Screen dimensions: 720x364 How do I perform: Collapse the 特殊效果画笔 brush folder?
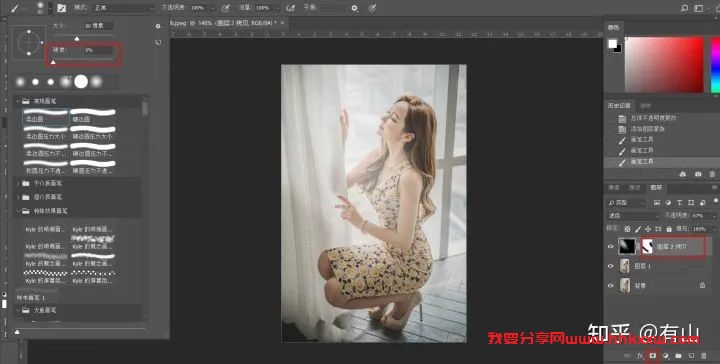(x=18, y=211)
